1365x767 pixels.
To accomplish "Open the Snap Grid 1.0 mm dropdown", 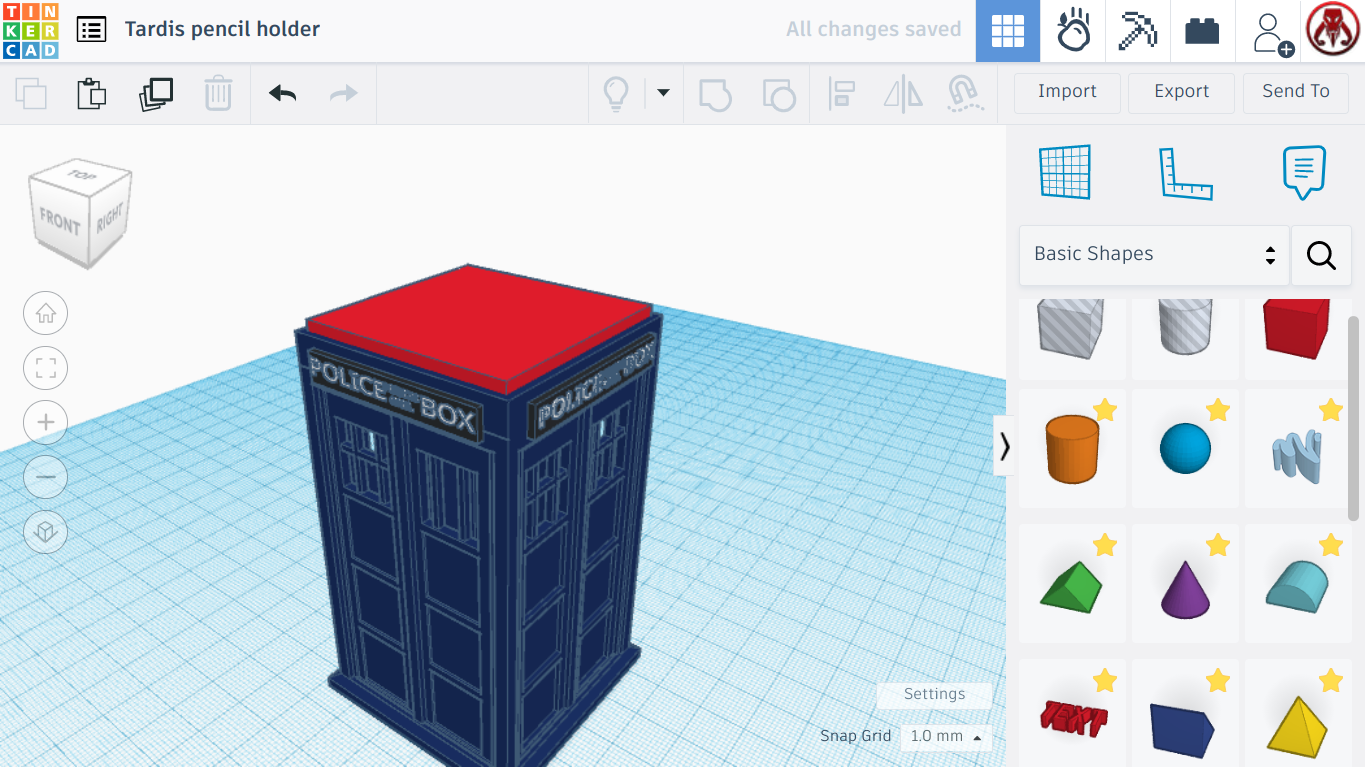I will point(945,737).
